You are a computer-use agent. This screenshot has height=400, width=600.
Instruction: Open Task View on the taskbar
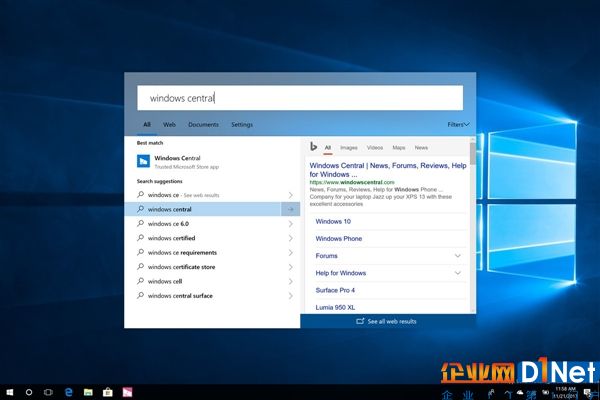[48, 392]
